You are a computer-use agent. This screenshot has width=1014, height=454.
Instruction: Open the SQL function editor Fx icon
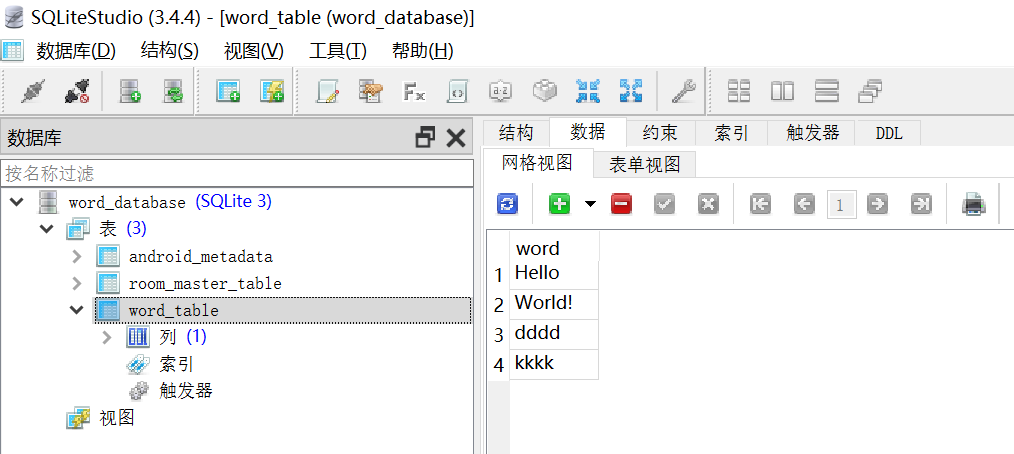coord(414,92)
